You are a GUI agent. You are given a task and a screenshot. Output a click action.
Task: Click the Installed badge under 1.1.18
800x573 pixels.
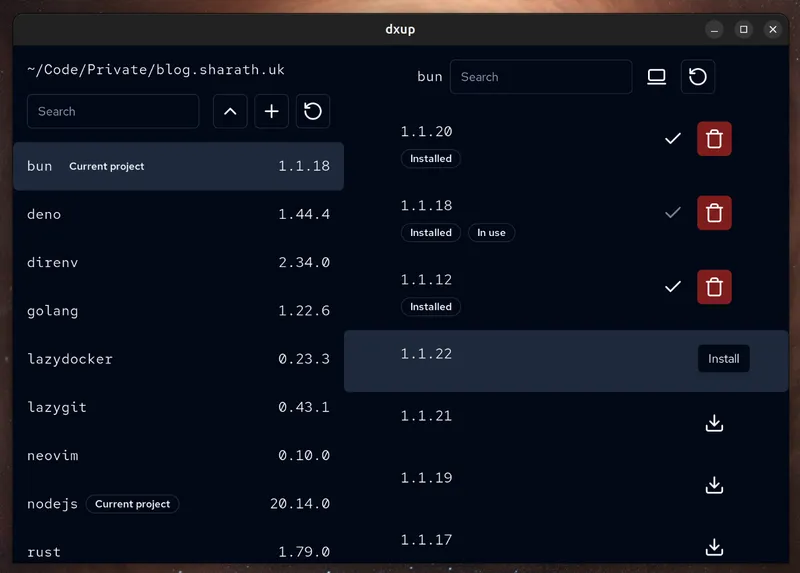point(431,233)
